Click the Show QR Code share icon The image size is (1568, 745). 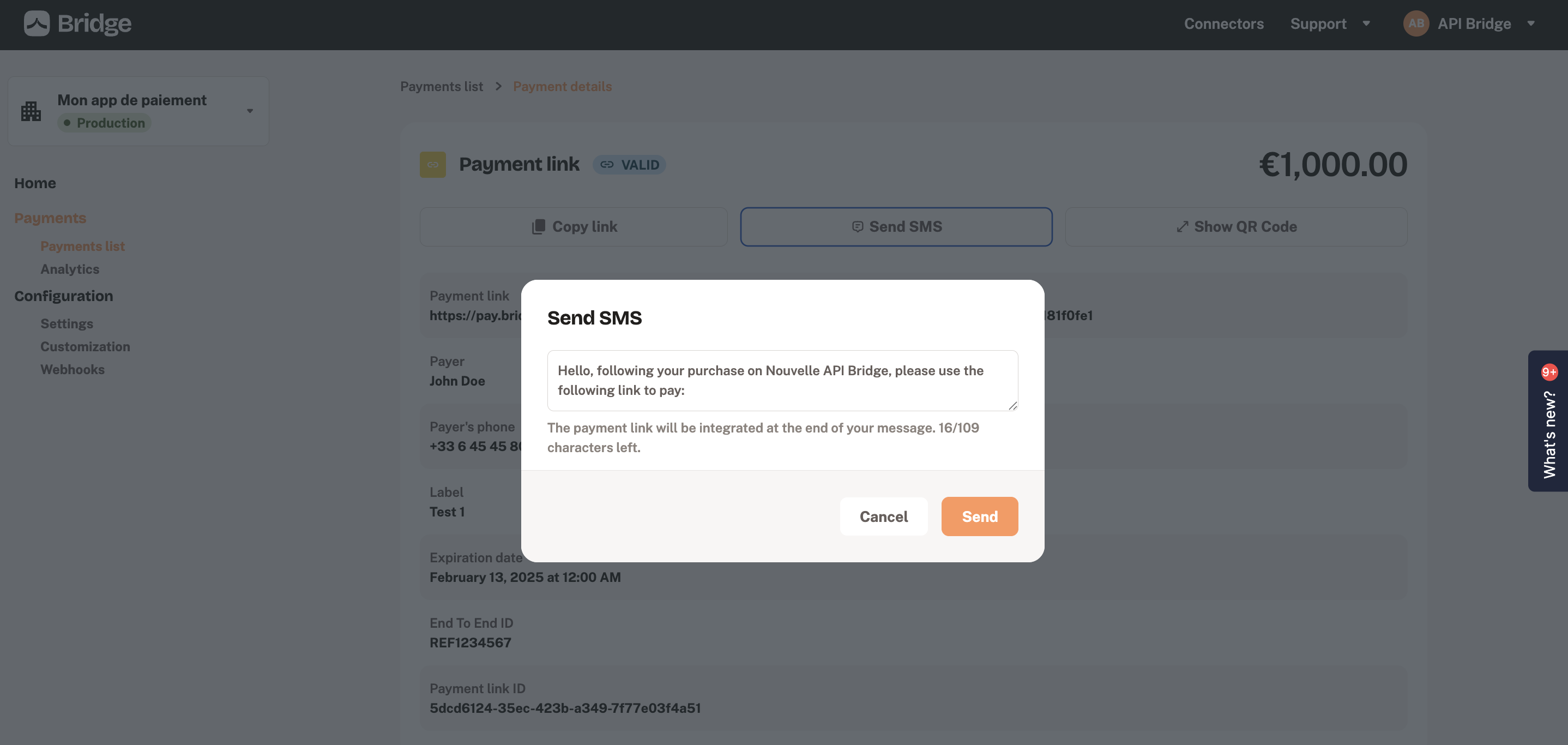point(1182,225)
